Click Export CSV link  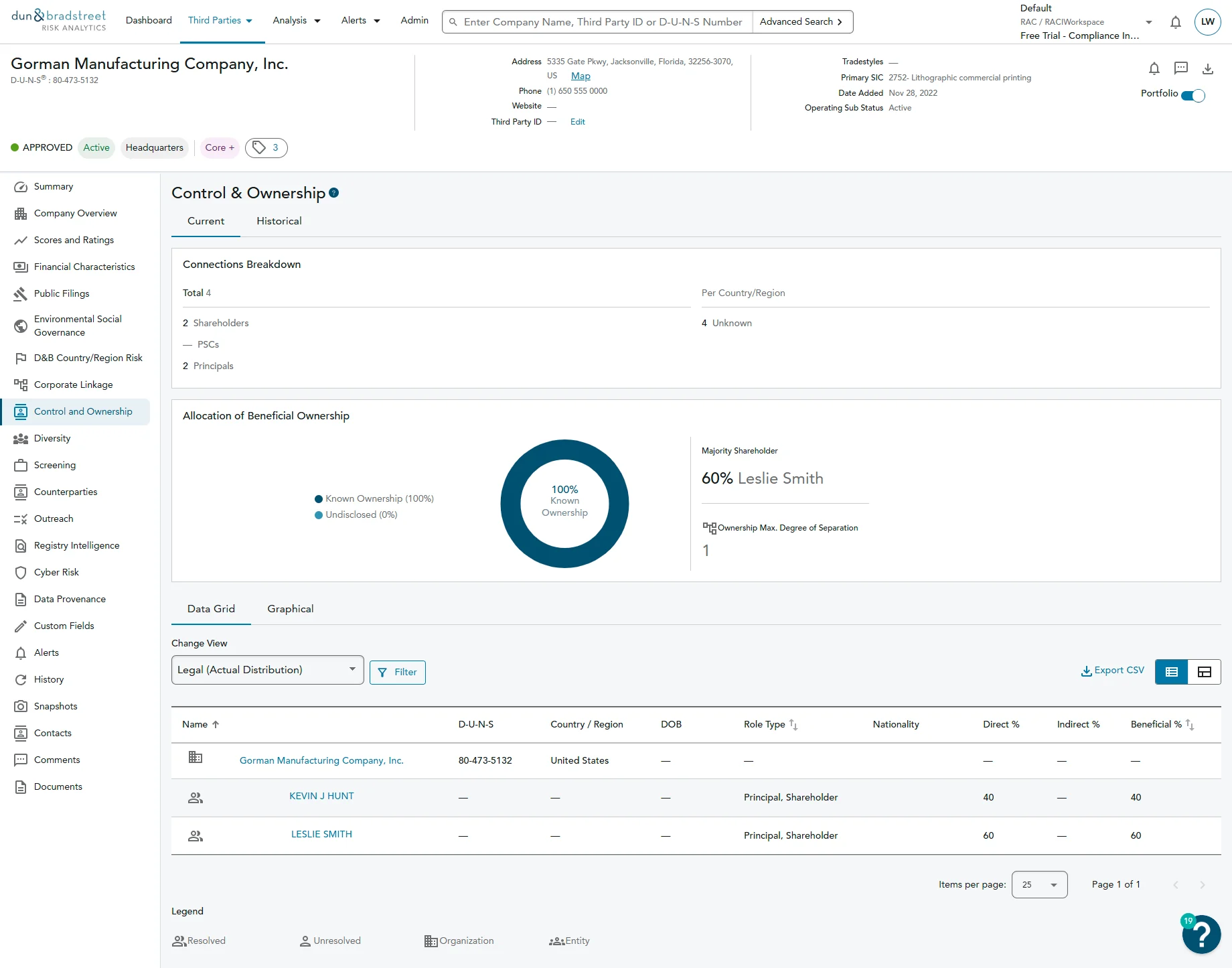(x=1113, y=671)
